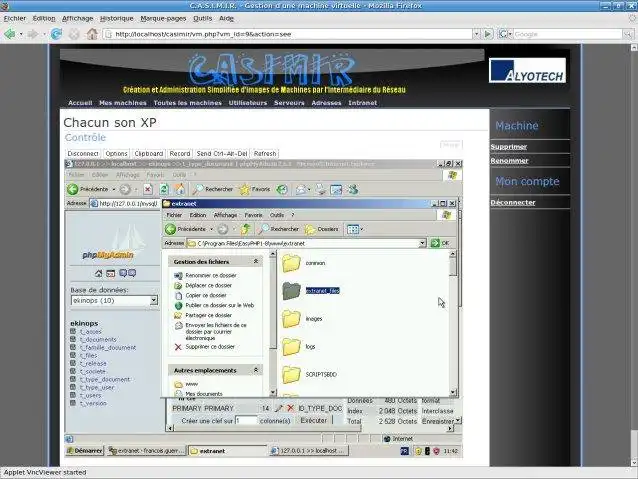The height and width of the screenshot is (479, 638).
Task: Click Créer une clef sur column count field
Action: [x=246, y=421]
